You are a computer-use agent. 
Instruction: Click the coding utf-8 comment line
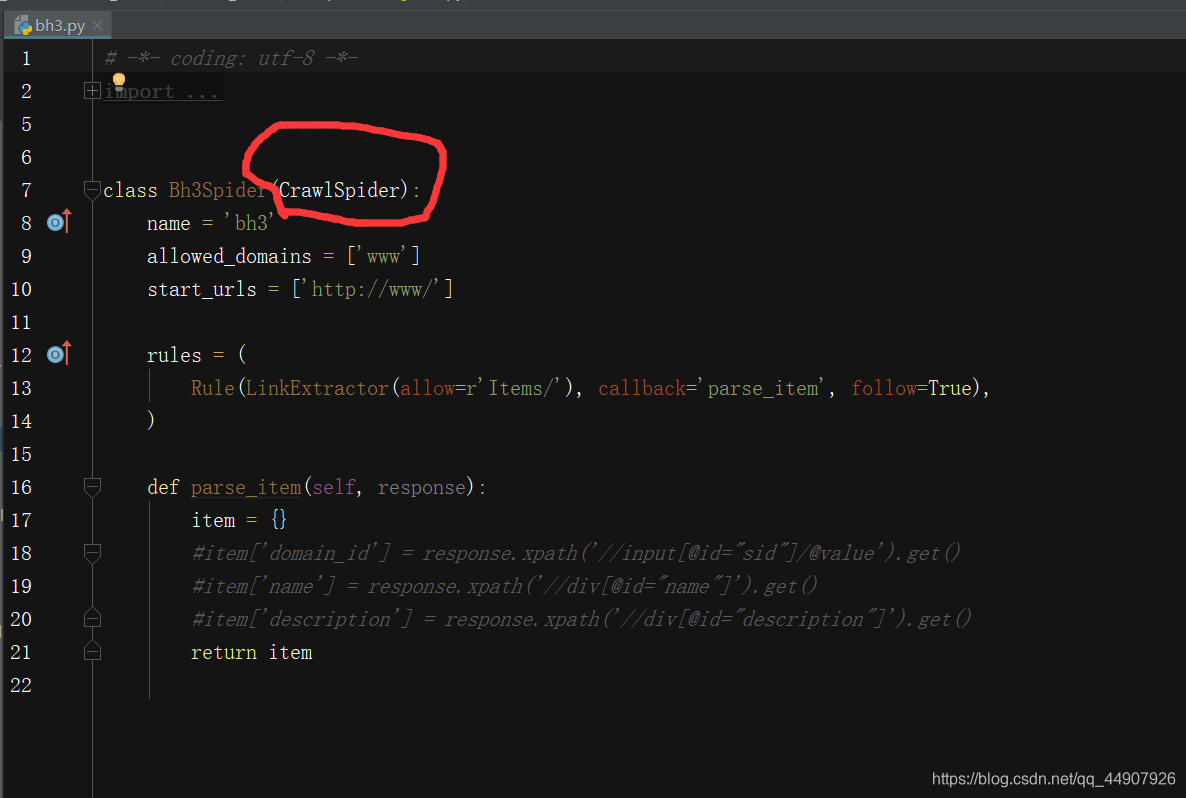click(231, 58)
